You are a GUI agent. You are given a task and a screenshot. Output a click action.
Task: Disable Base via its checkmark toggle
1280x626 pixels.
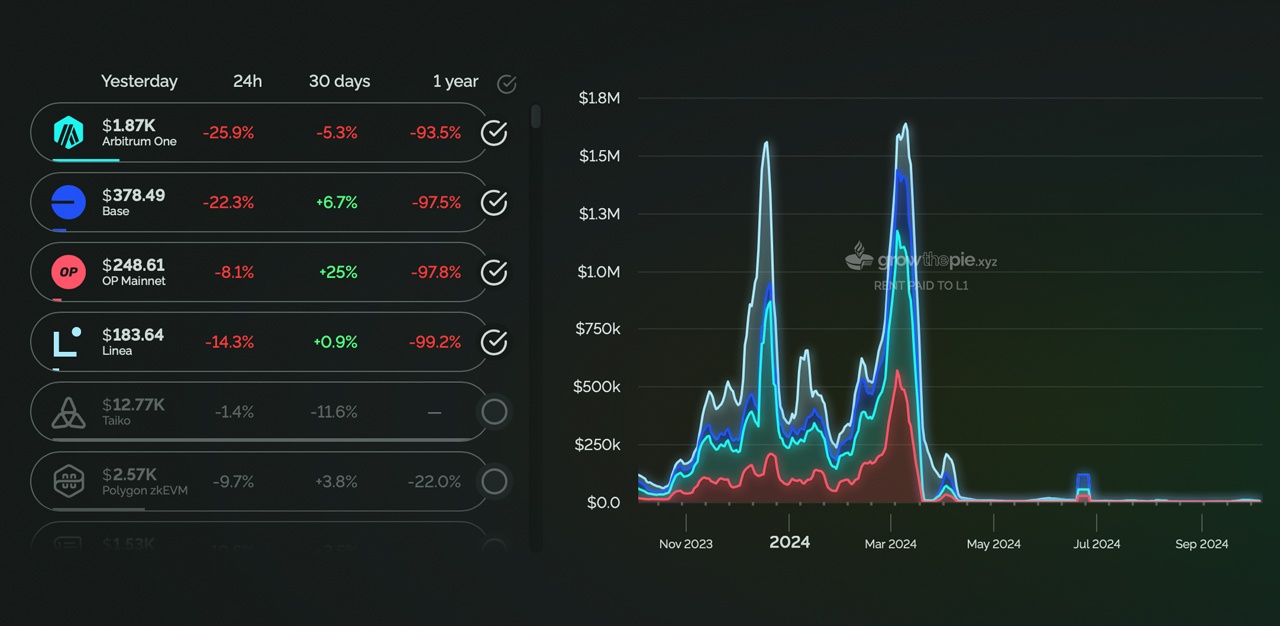click(x=493, y=202)
